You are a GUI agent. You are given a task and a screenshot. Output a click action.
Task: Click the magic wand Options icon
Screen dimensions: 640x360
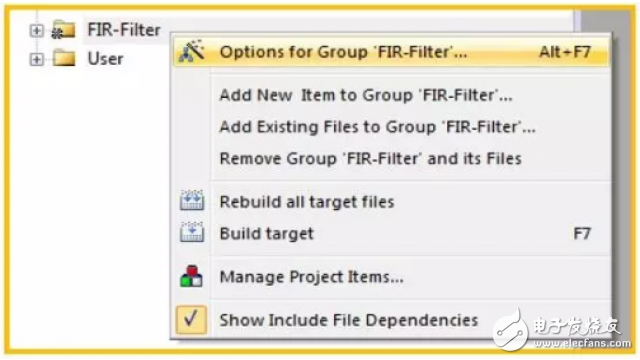click(x=191, y=51)
